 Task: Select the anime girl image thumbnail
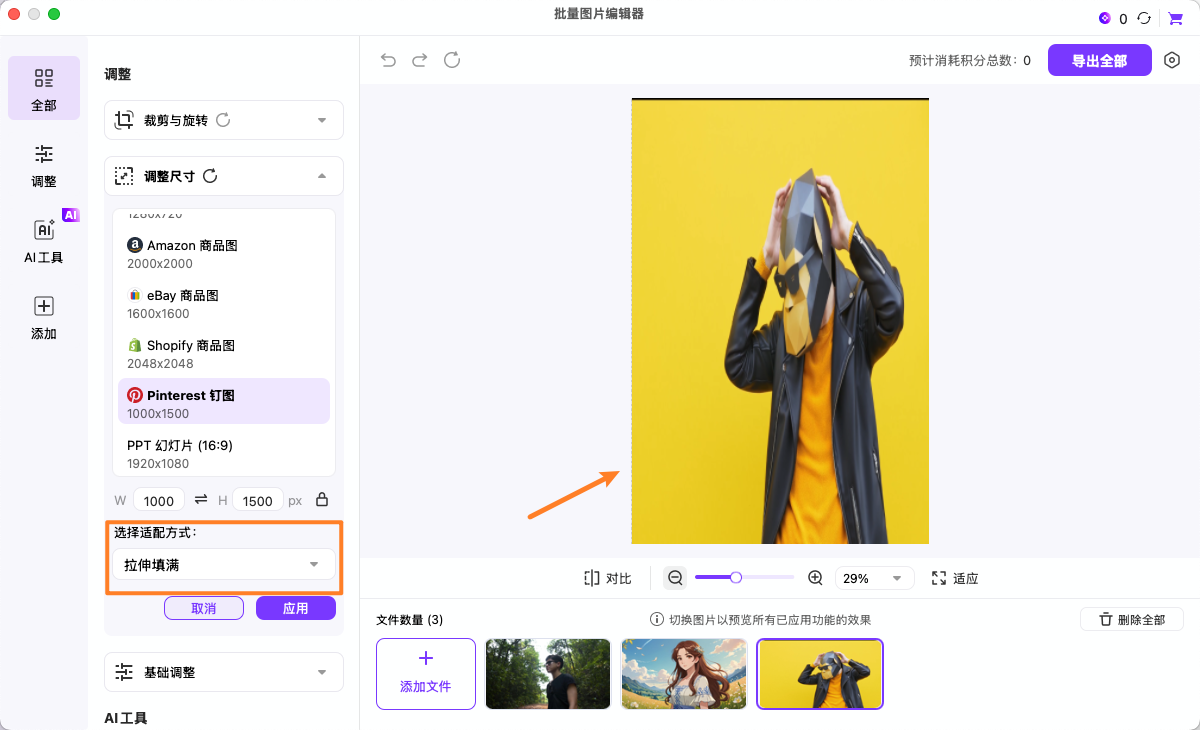click(683, 674)
